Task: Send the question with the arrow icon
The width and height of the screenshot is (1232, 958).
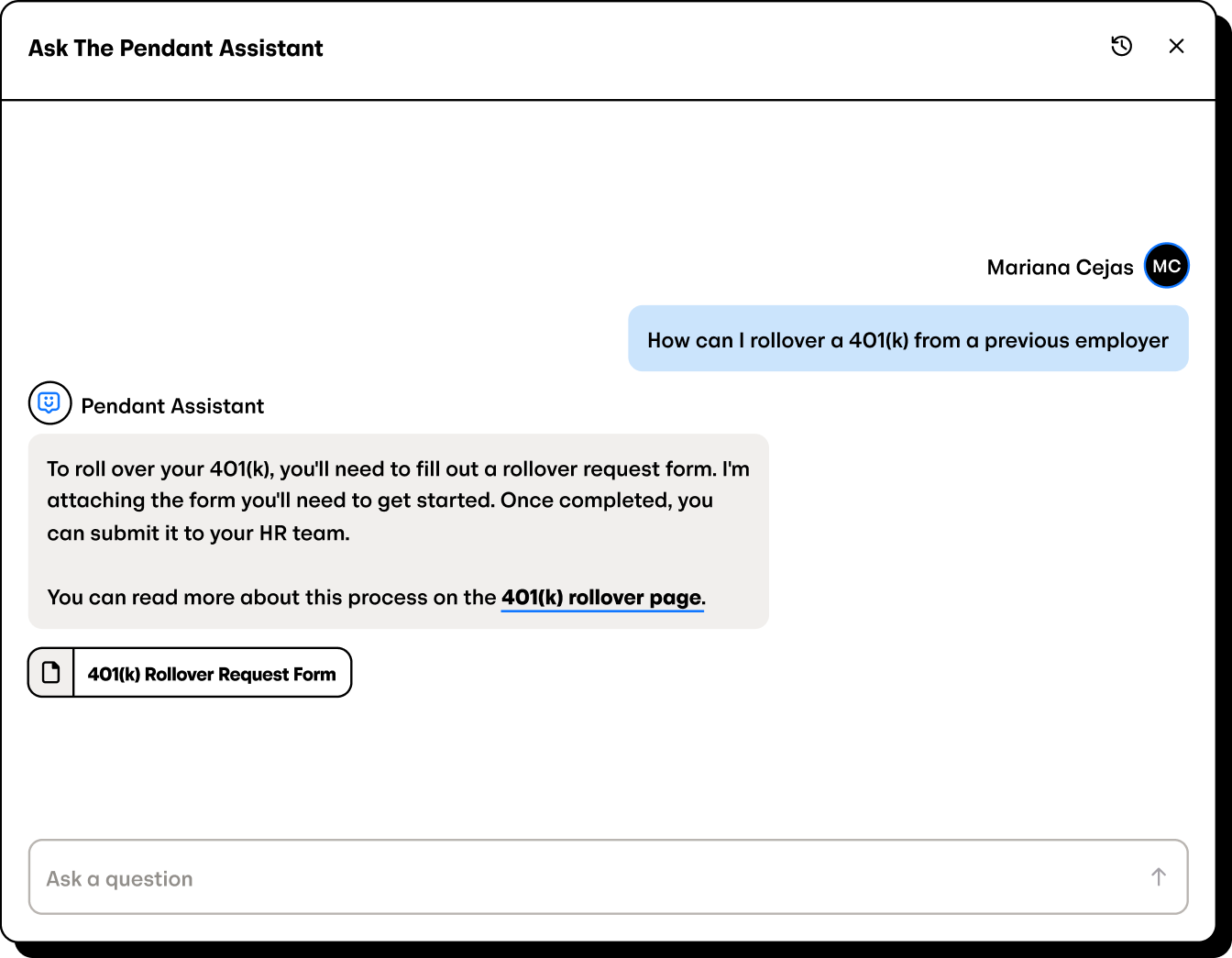Action: click(1159, 877)
